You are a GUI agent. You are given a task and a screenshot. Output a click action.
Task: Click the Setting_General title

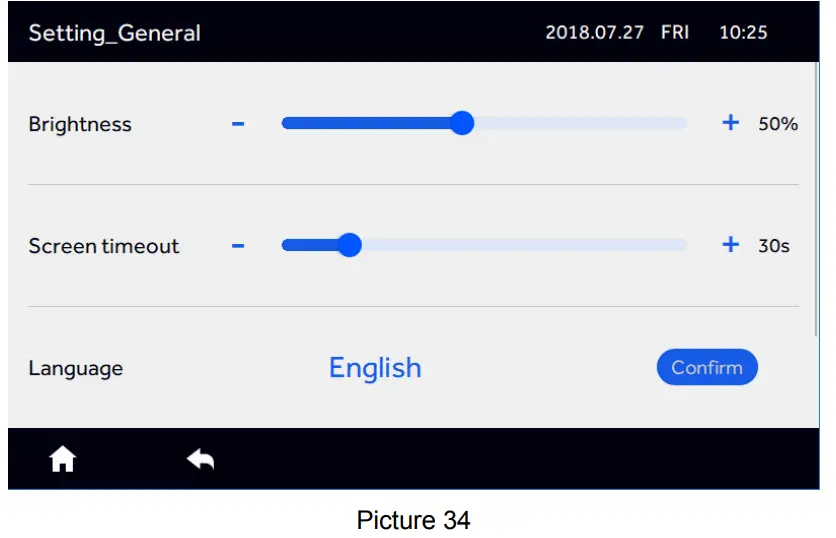click(114, 33)
